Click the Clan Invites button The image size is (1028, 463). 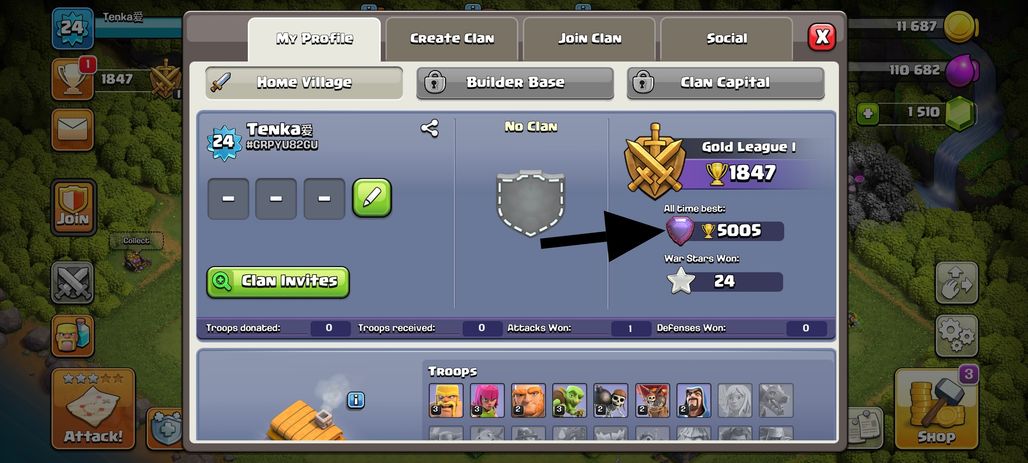278,282
